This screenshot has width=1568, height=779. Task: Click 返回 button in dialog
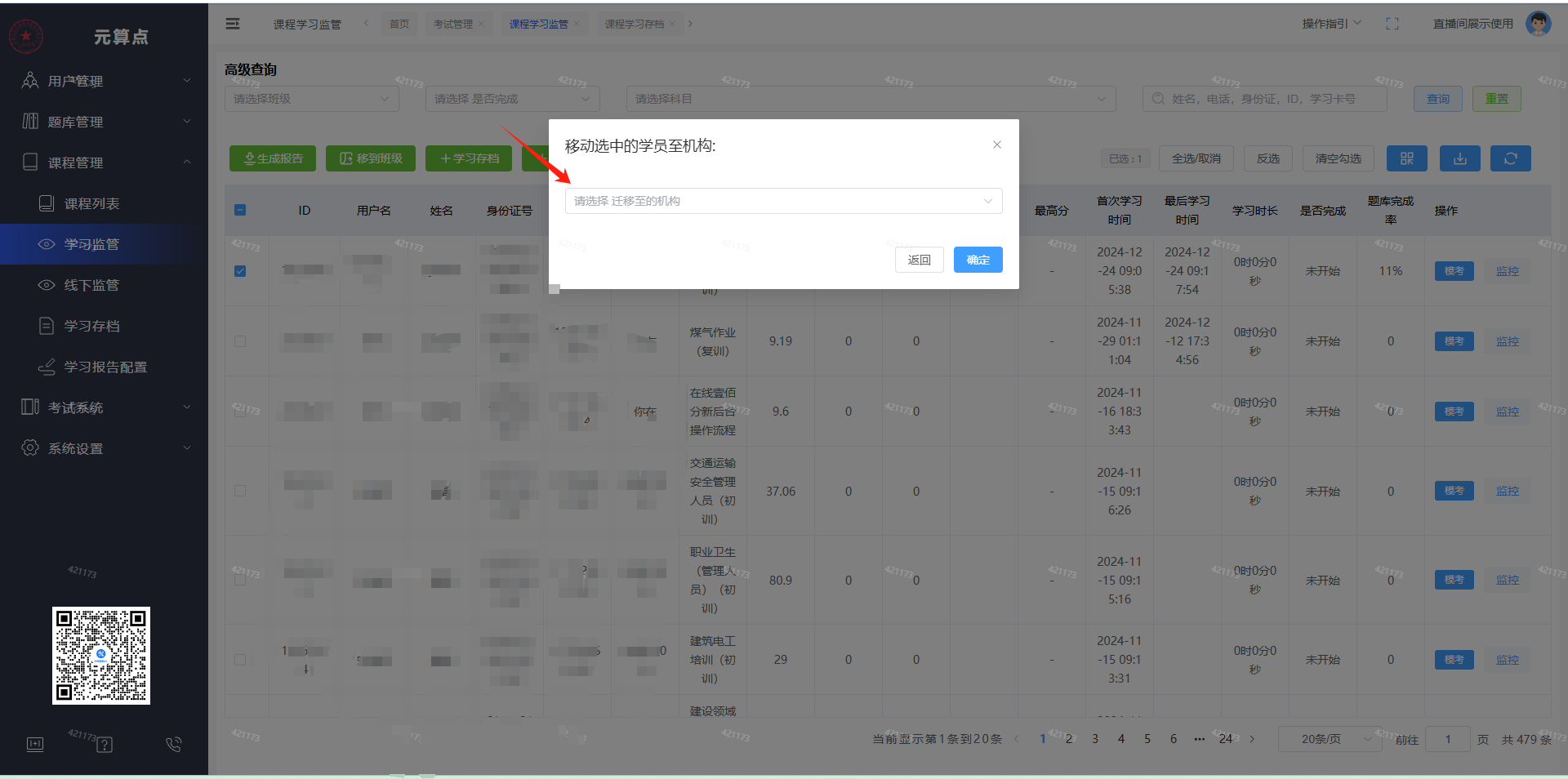(x=920, y=260)
